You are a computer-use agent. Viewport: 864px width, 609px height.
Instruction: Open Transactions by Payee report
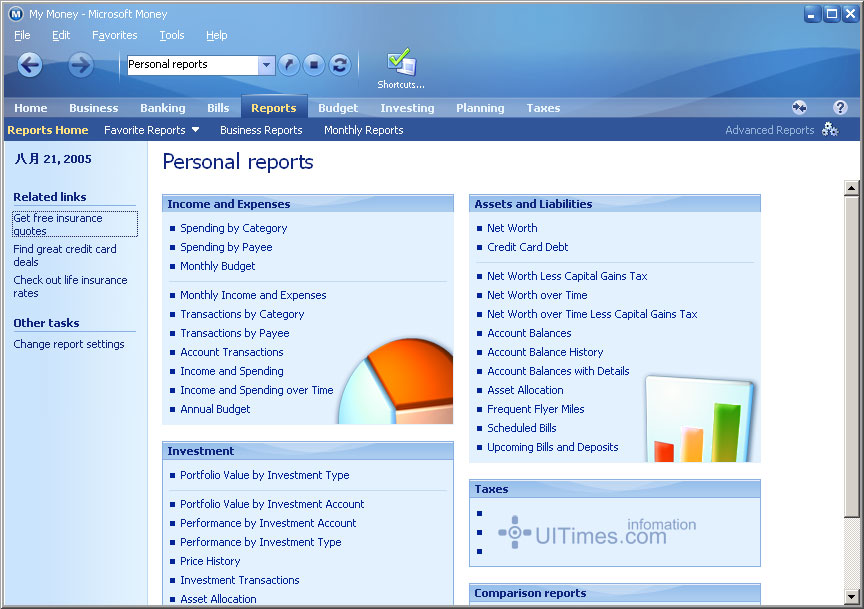coord(235,333)
